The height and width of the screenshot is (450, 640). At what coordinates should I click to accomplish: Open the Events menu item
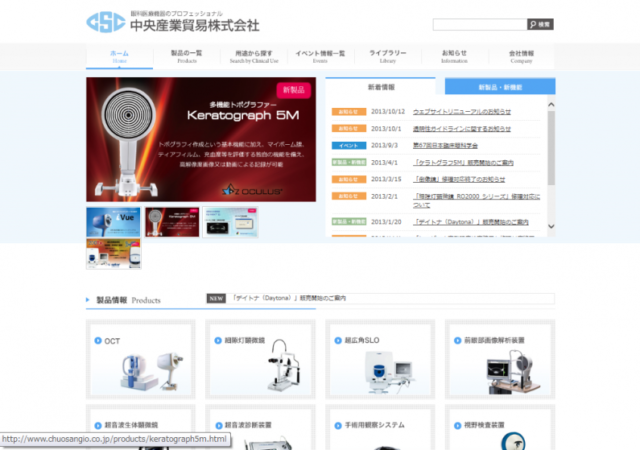coord(320,56)
